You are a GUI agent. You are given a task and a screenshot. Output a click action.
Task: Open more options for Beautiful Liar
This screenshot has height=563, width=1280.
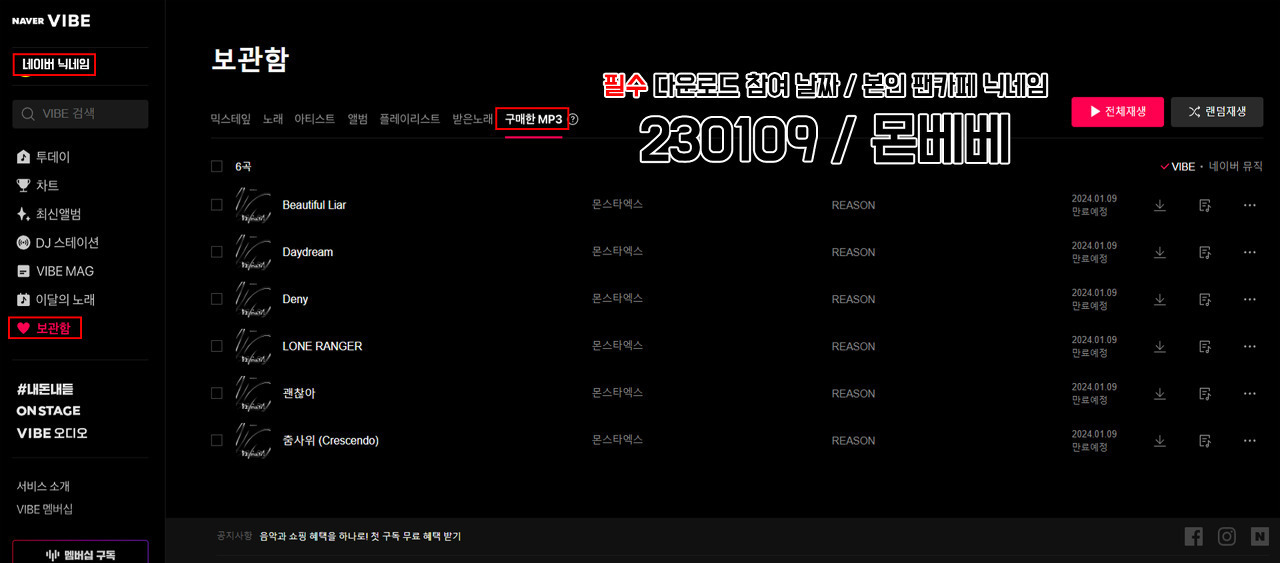(x=1249, y=205)
